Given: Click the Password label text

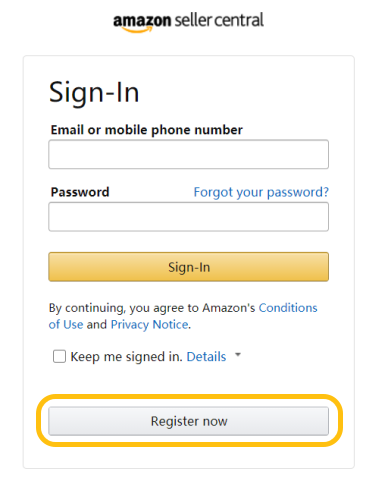Looking at the screenshot, I should tap(80, 192).
